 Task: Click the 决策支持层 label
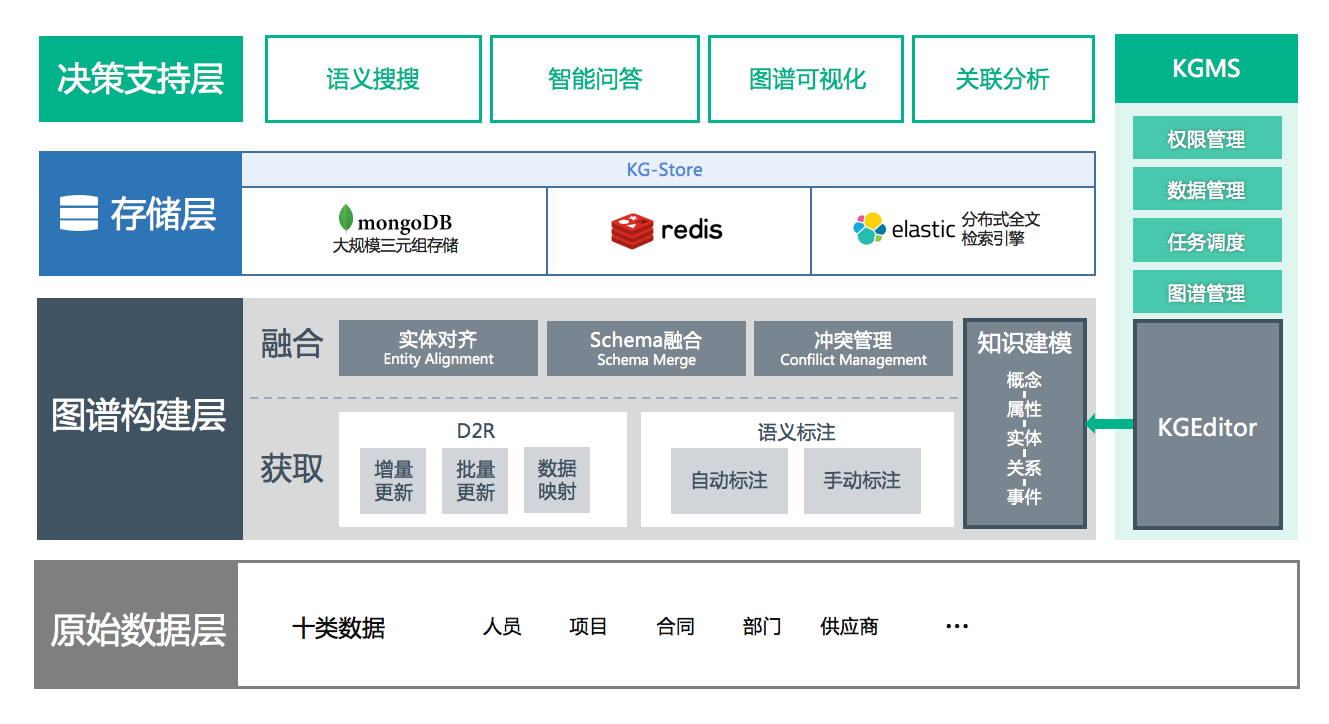pos(141,79)
